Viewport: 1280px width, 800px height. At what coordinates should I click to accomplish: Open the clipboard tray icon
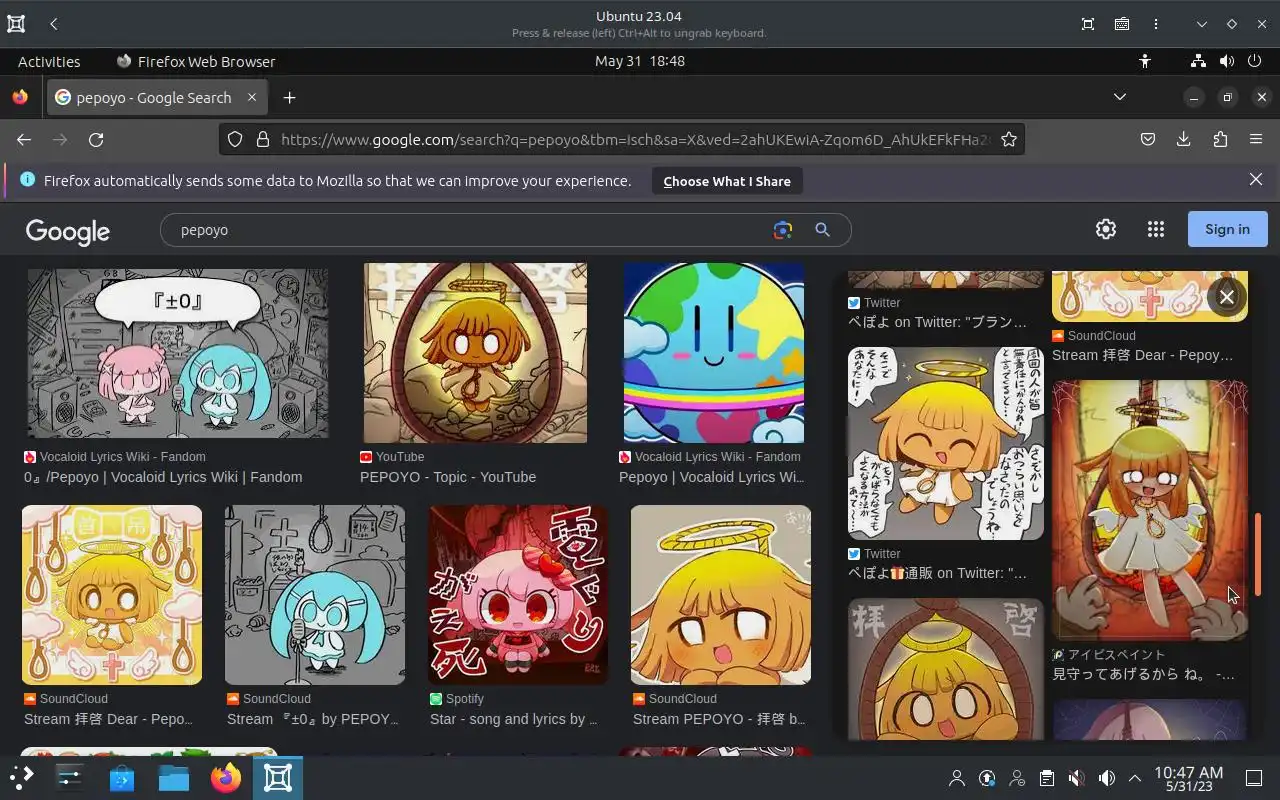point(1046,778)
